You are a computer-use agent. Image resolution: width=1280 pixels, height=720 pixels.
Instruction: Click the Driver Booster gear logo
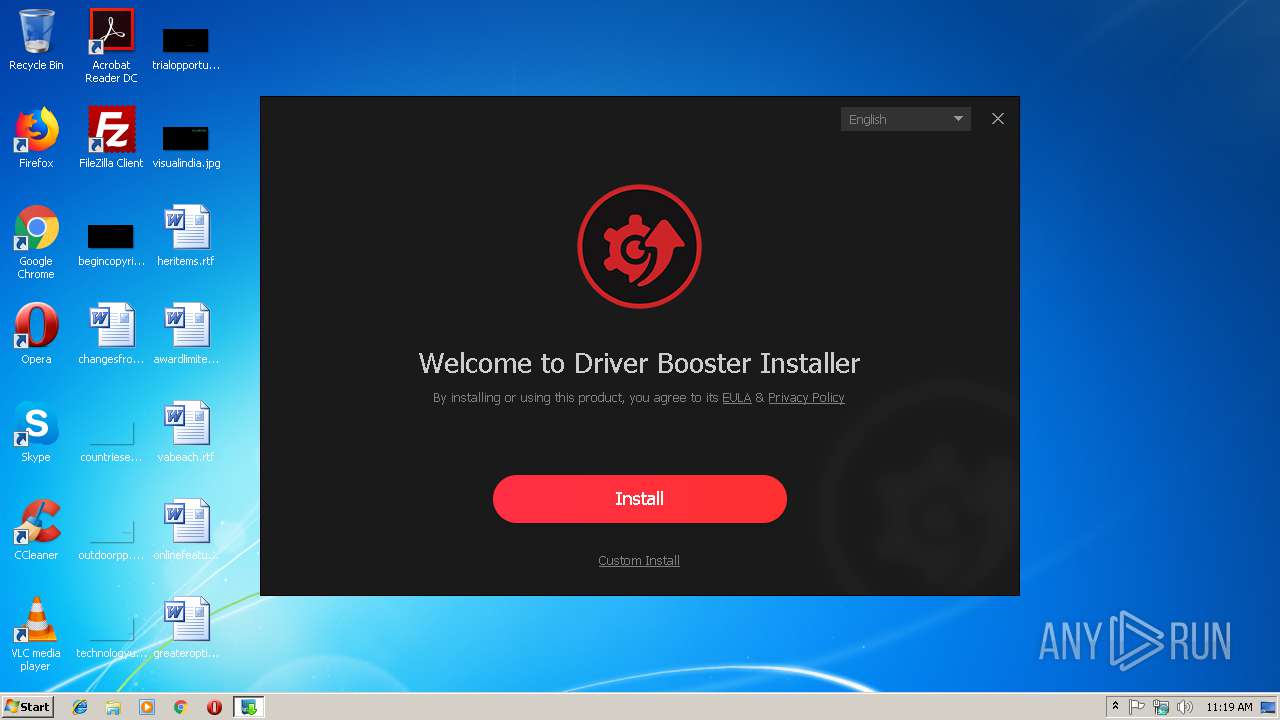639,247
